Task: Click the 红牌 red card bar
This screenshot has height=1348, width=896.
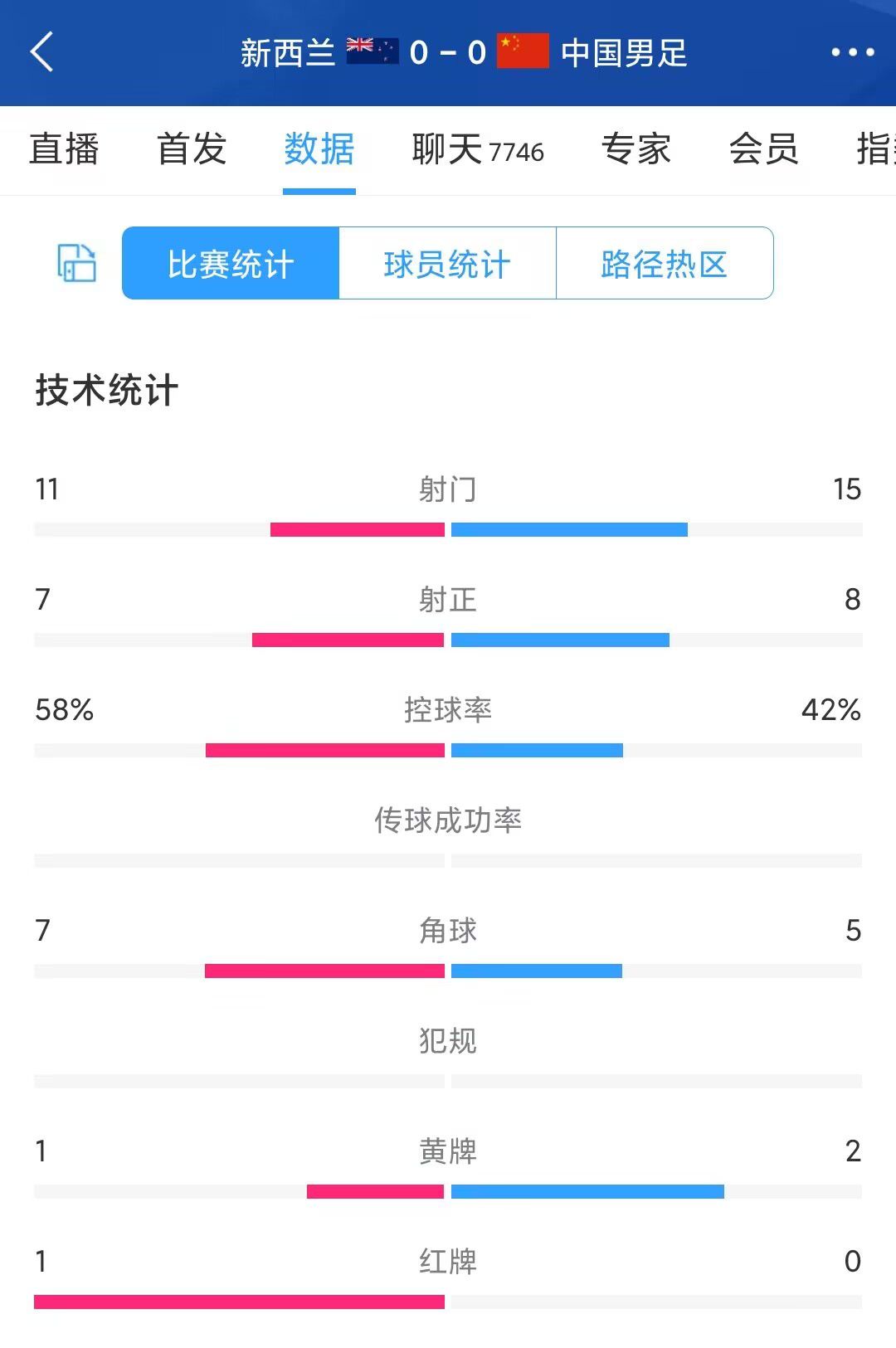Action: (448, 1302)
